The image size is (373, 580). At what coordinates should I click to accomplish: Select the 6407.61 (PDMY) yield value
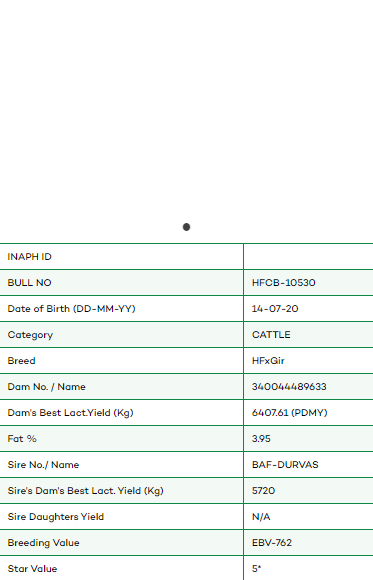tap(289, 413)
